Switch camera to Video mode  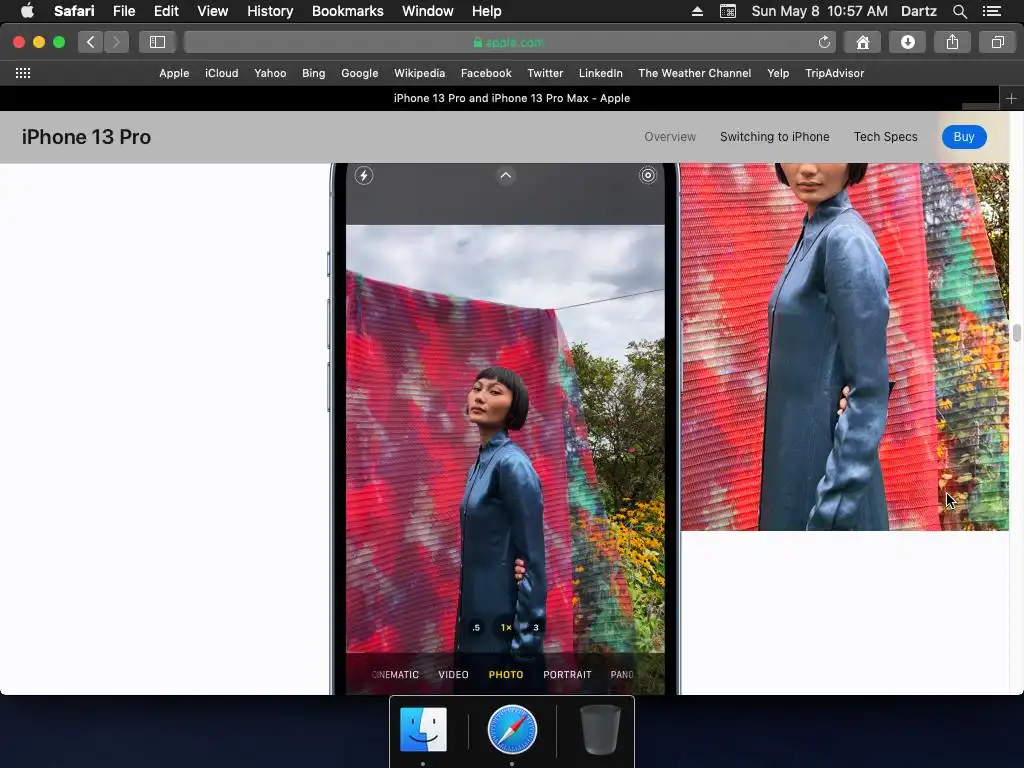coord(453,675)
